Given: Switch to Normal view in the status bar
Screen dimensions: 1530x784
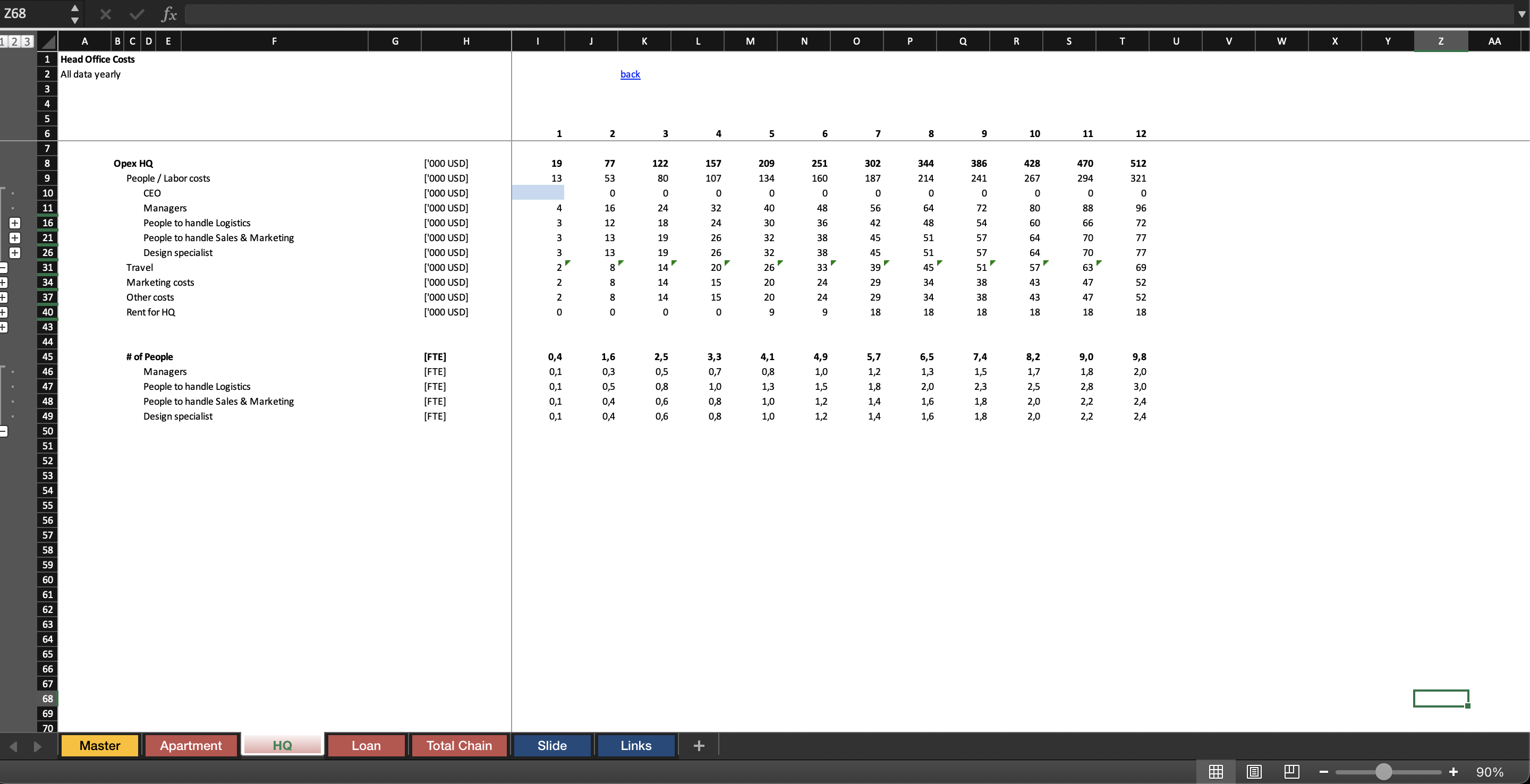Looking at the screenshot, I should pos(1216,772).
